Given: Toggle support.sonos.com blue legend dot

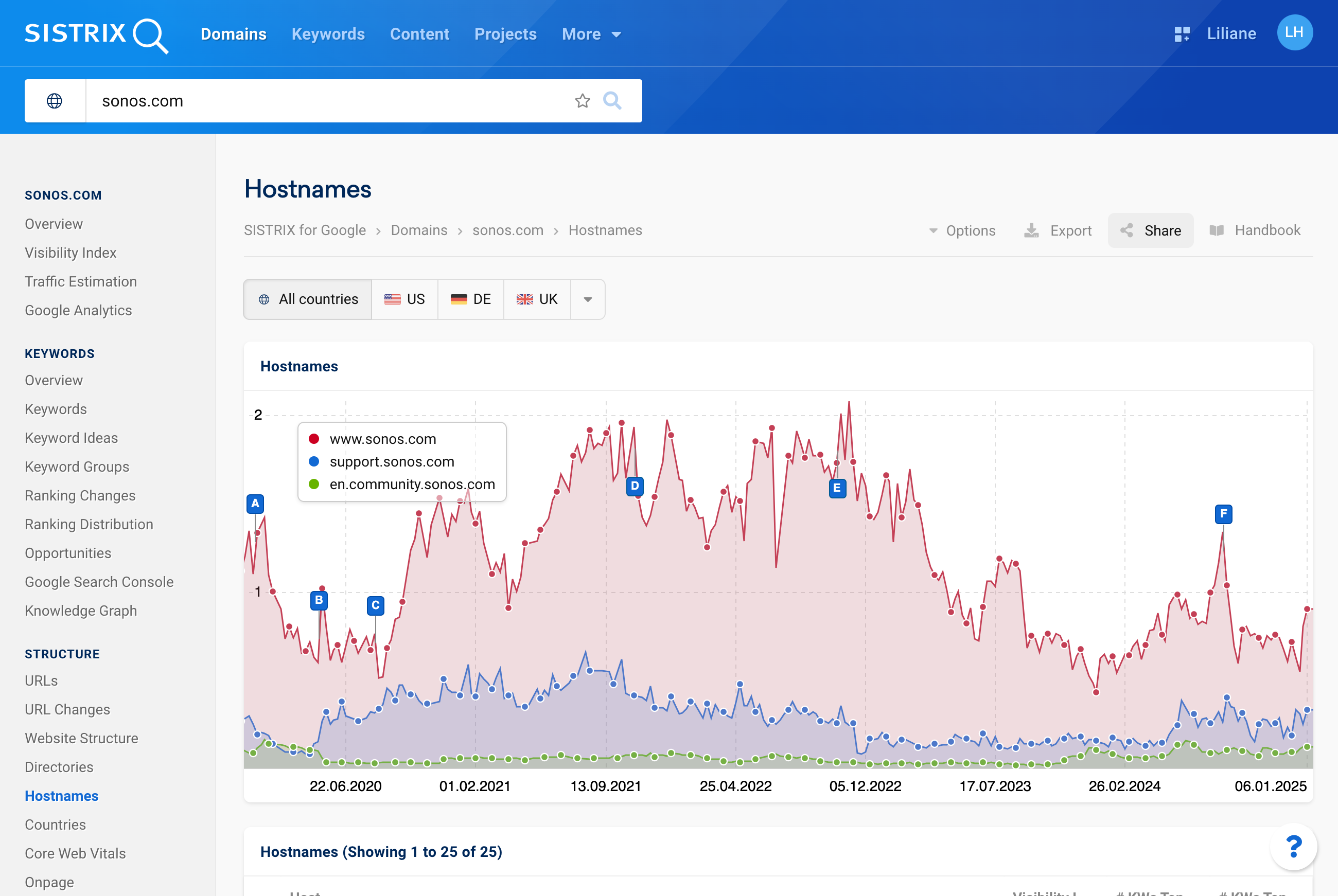Looking at the screenshot, I should tap(314, 461).
